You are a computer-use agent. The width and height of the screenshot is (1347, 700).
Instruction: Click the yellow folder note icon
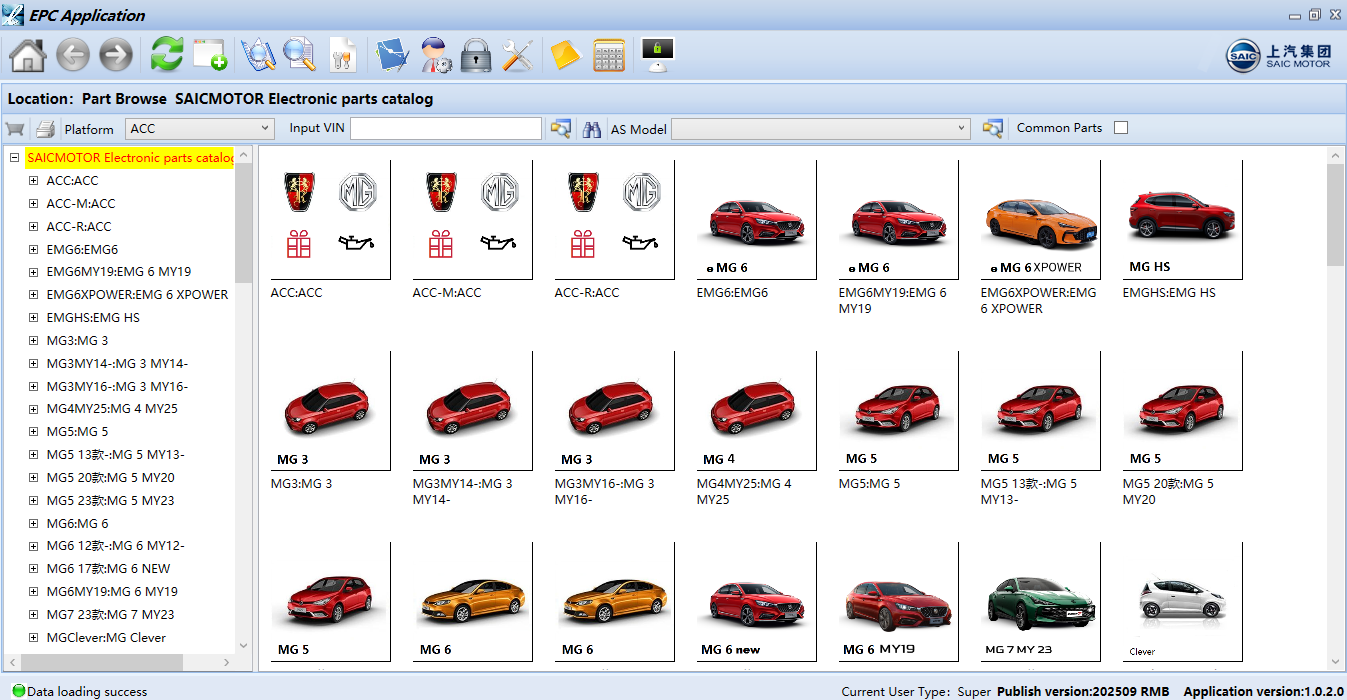(565, 54)
